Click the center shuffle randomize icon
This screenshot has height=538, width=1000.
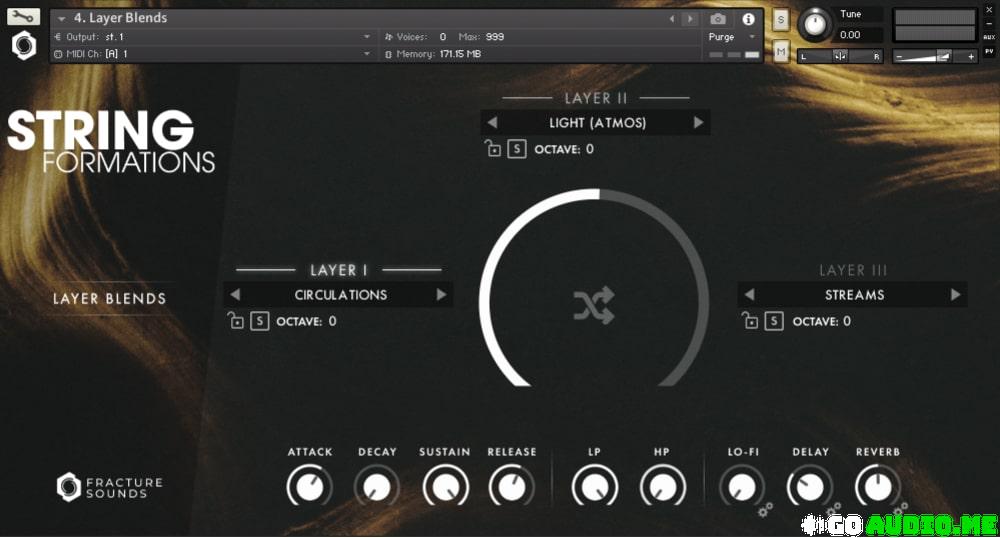(x=594, y=305)
